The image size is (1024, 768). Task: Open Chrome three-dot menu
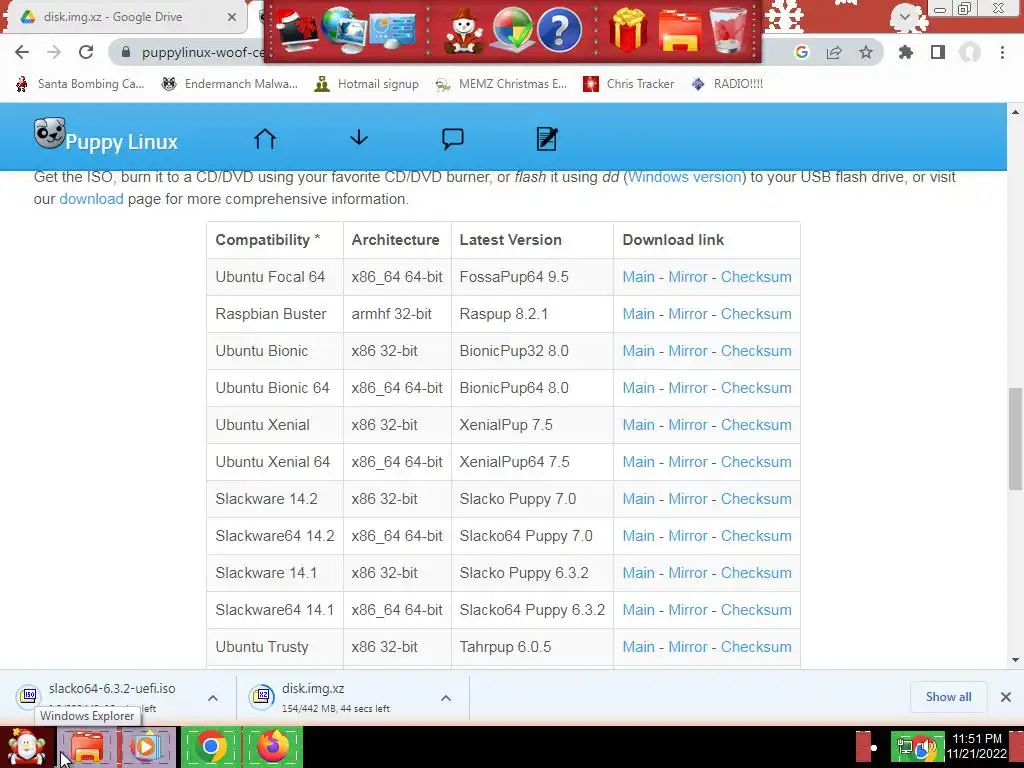pos(1002,52)
